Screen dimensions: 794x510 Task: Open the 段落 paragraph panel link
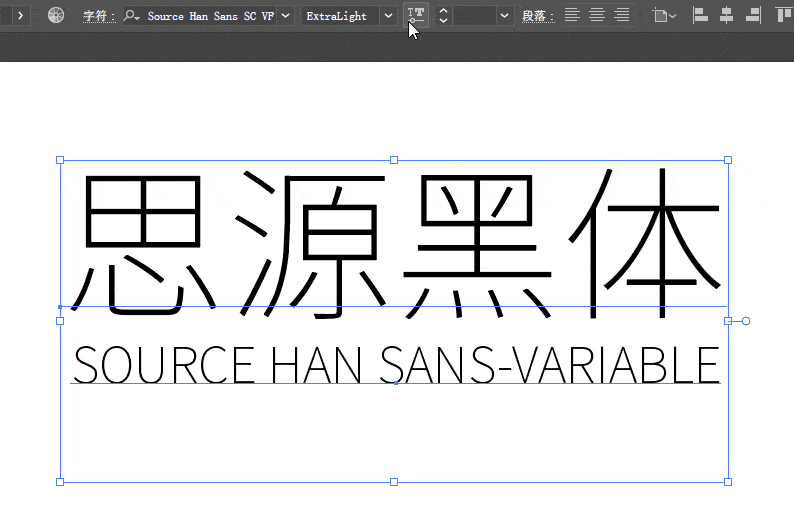pyautogui.click(x=538, y=16)
